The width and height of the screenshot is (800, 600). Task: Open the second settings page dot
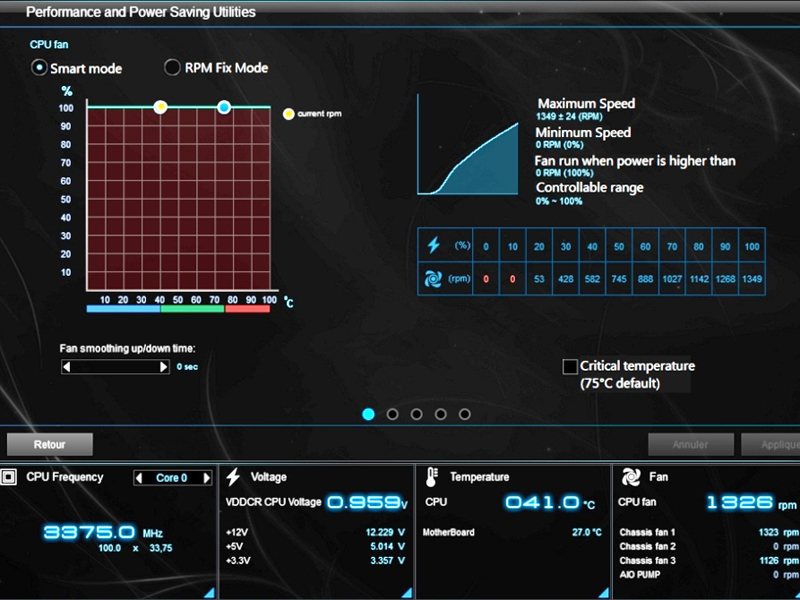392,413
